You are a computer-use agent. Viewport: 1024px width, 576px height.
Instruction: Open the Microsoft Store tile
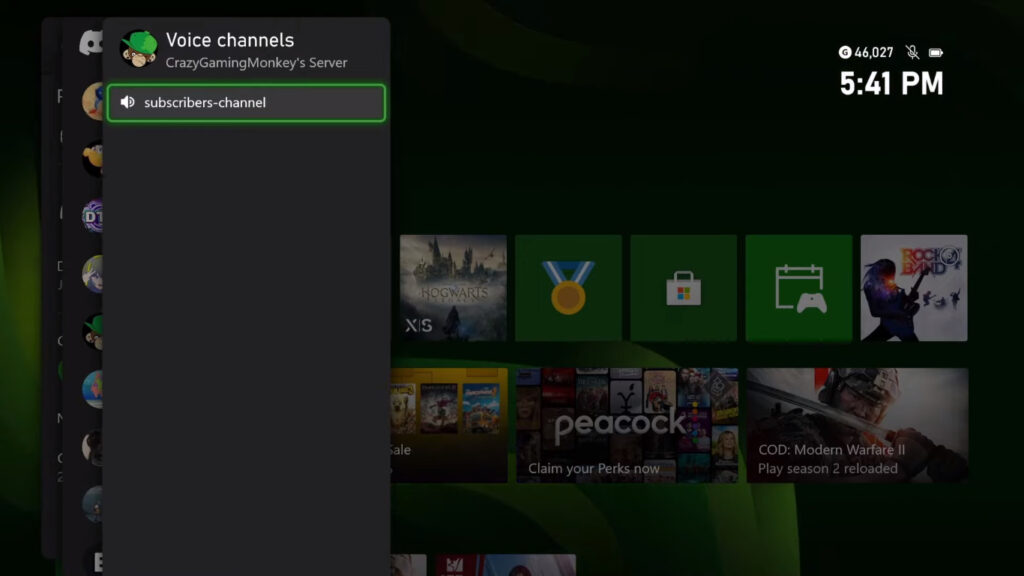coord(683,287)
